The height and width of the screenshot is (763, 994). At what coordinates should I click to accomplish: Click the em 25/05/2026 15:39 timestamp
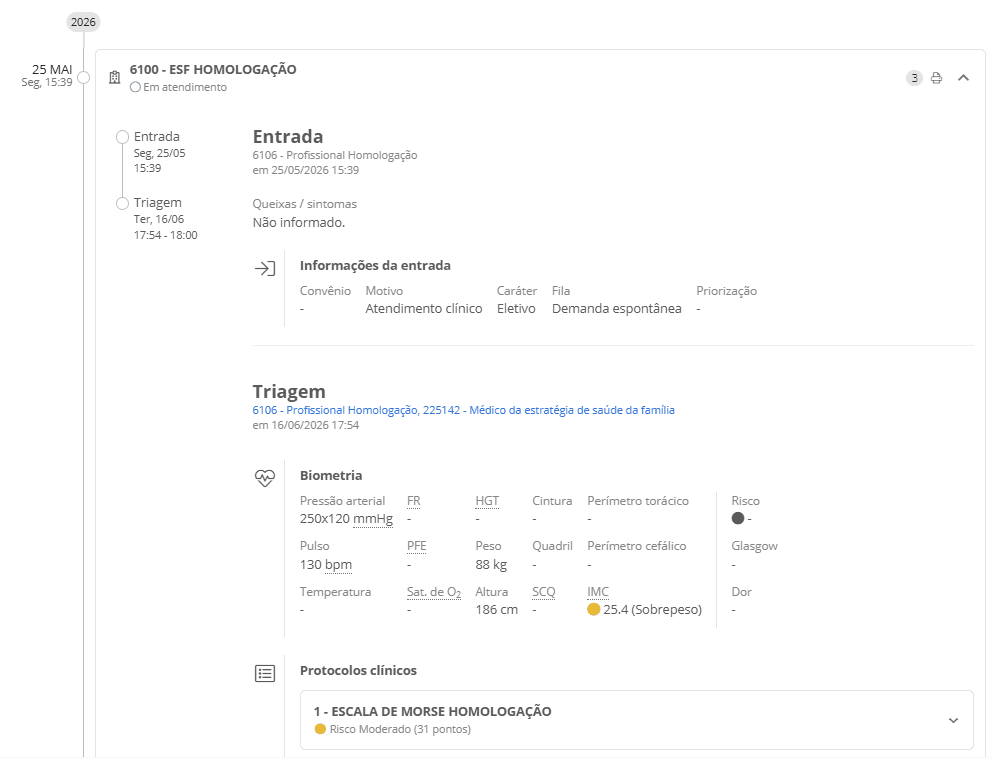[x=306, y=170]
